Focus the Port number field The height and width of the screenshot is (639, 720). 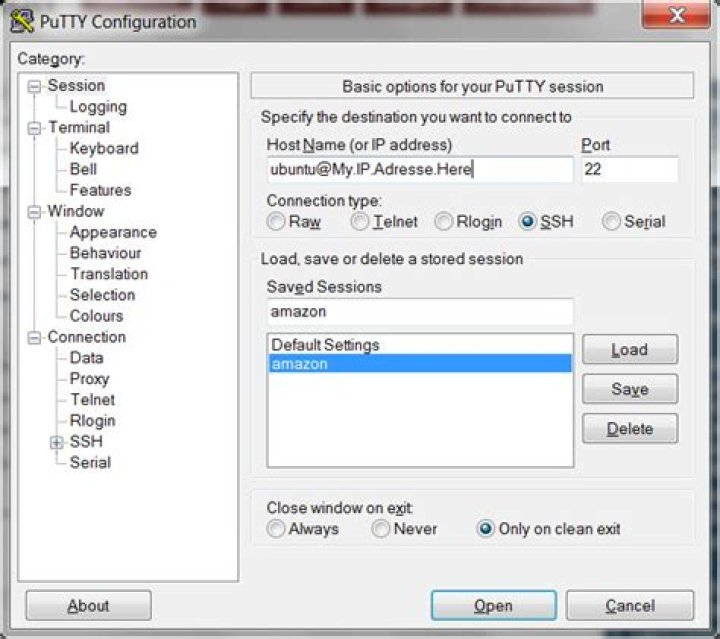630,169
